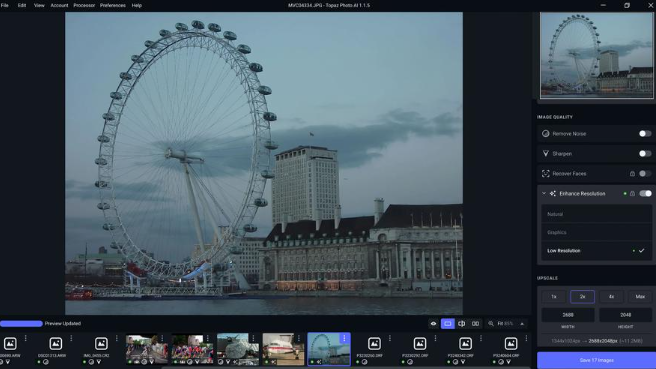Click the main Ferris wheel preview image
Viewport: 656px width, 369px height.
(x=264, y=163)
